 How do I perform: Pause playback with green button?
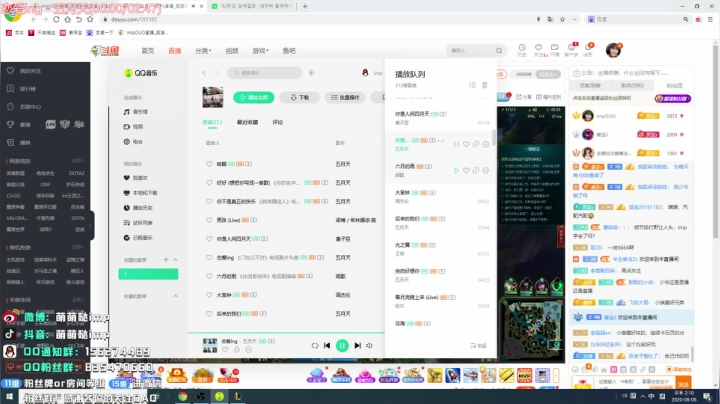click(342, 345)
